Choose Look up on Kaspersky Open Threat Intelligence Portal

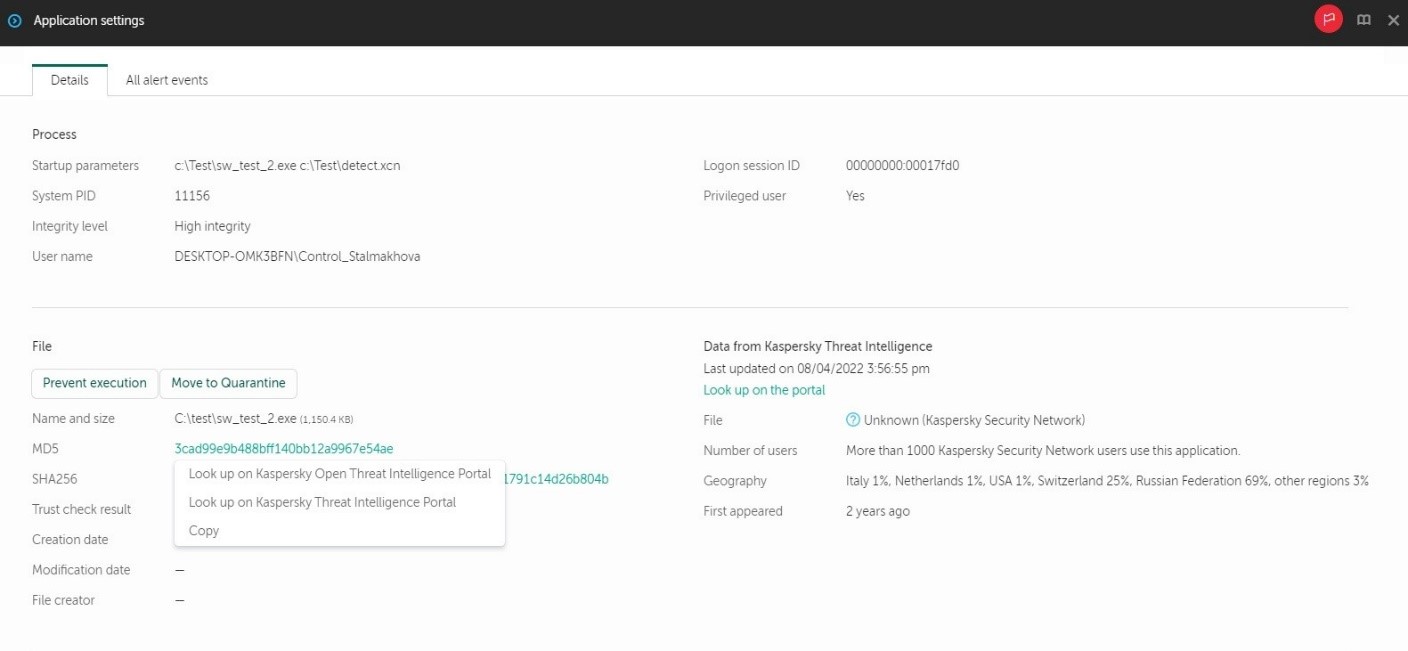pos(339,474)
